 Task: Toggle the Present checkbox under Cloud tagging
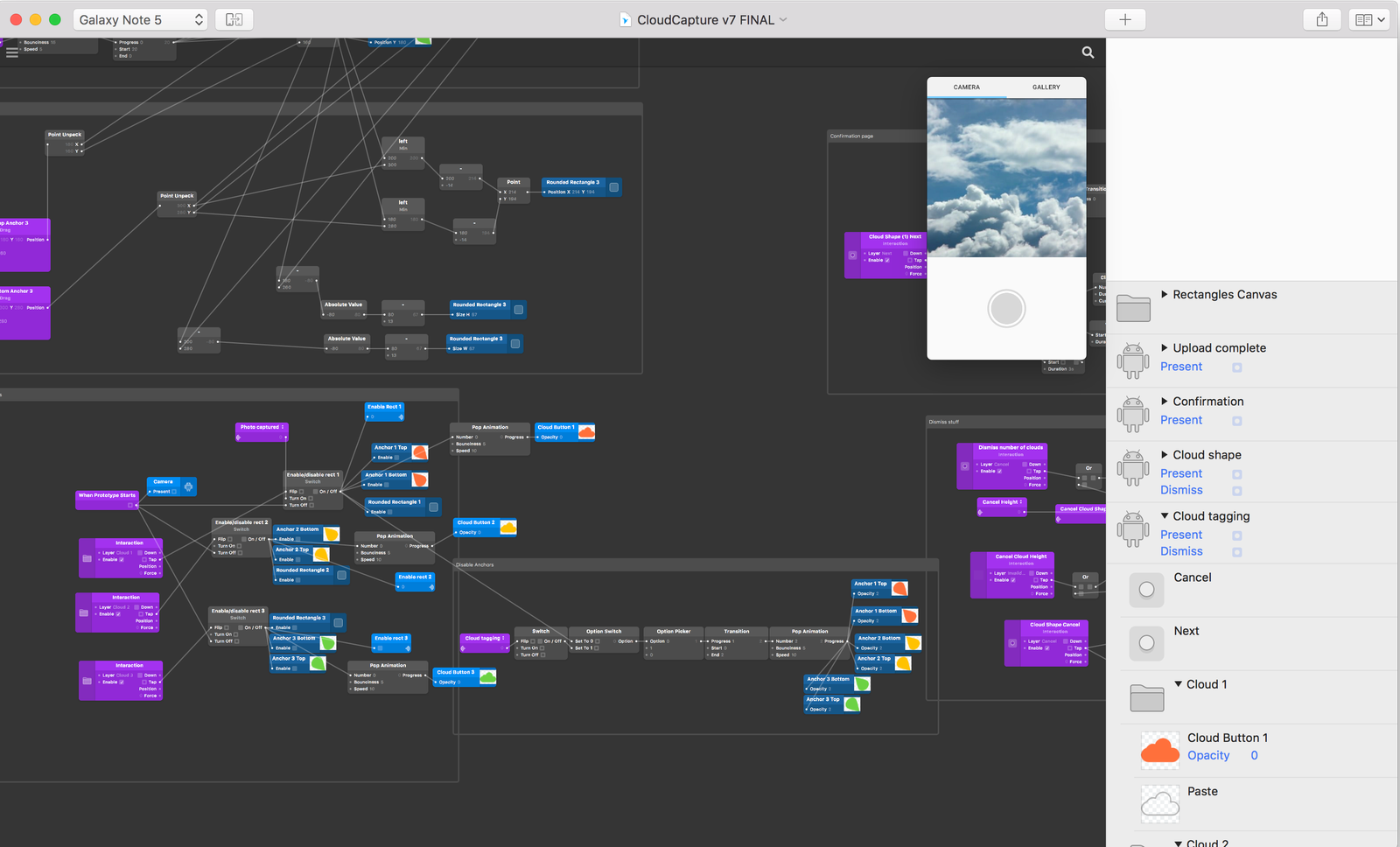pyautogui.click(x=1237, y=535)
